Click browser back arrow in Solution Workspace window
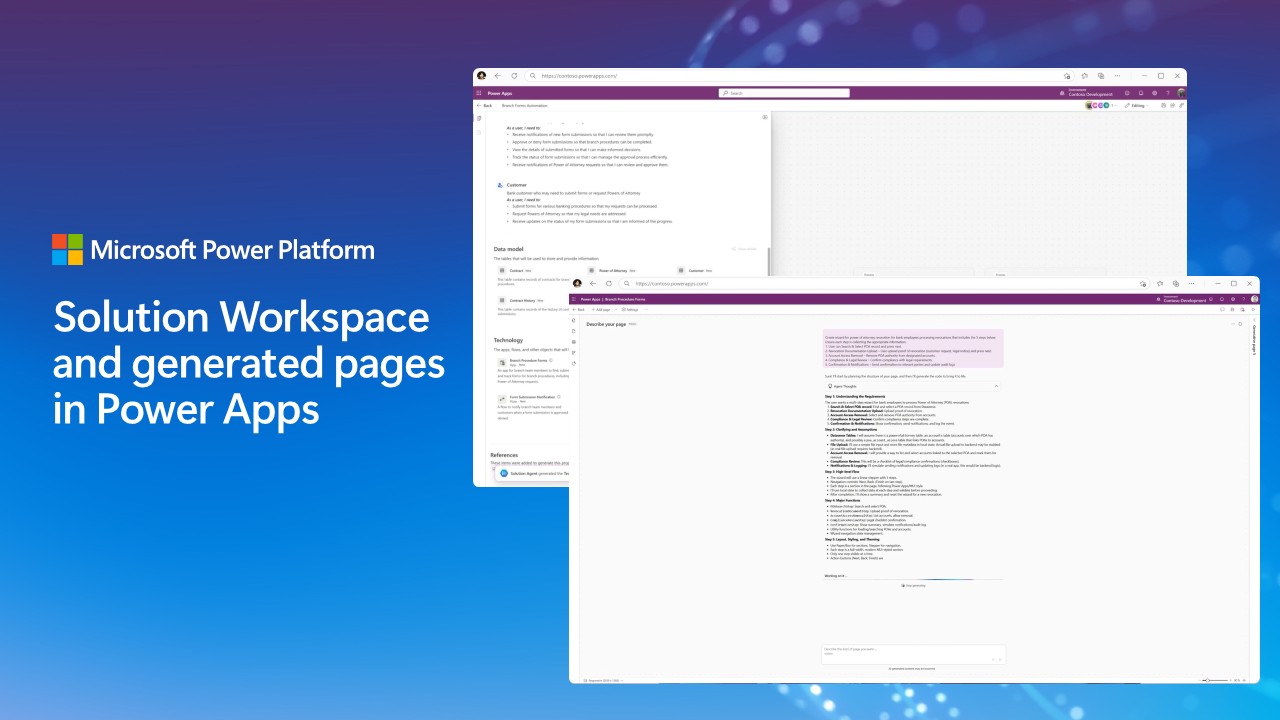1280x720 pixels. point(497,76)
